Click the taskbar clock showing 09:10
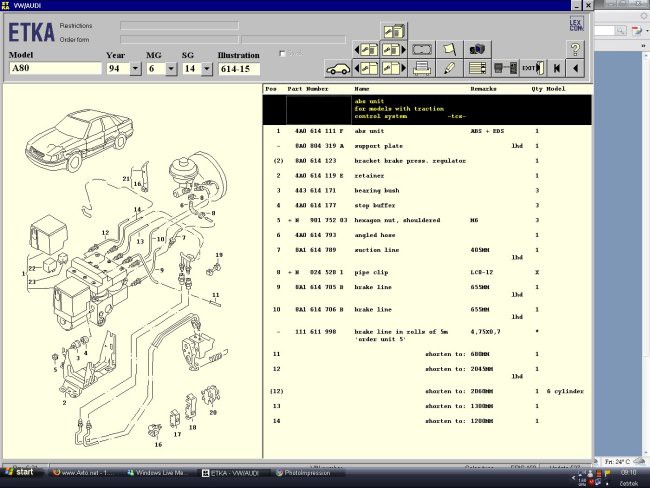 point(629,473)
